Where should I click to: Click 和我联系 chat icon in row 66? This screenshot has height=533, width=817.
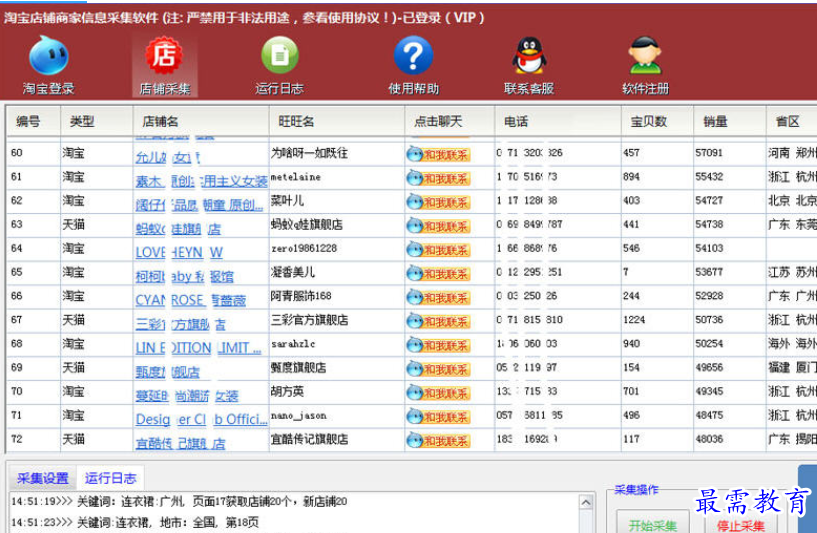(438, 298)
